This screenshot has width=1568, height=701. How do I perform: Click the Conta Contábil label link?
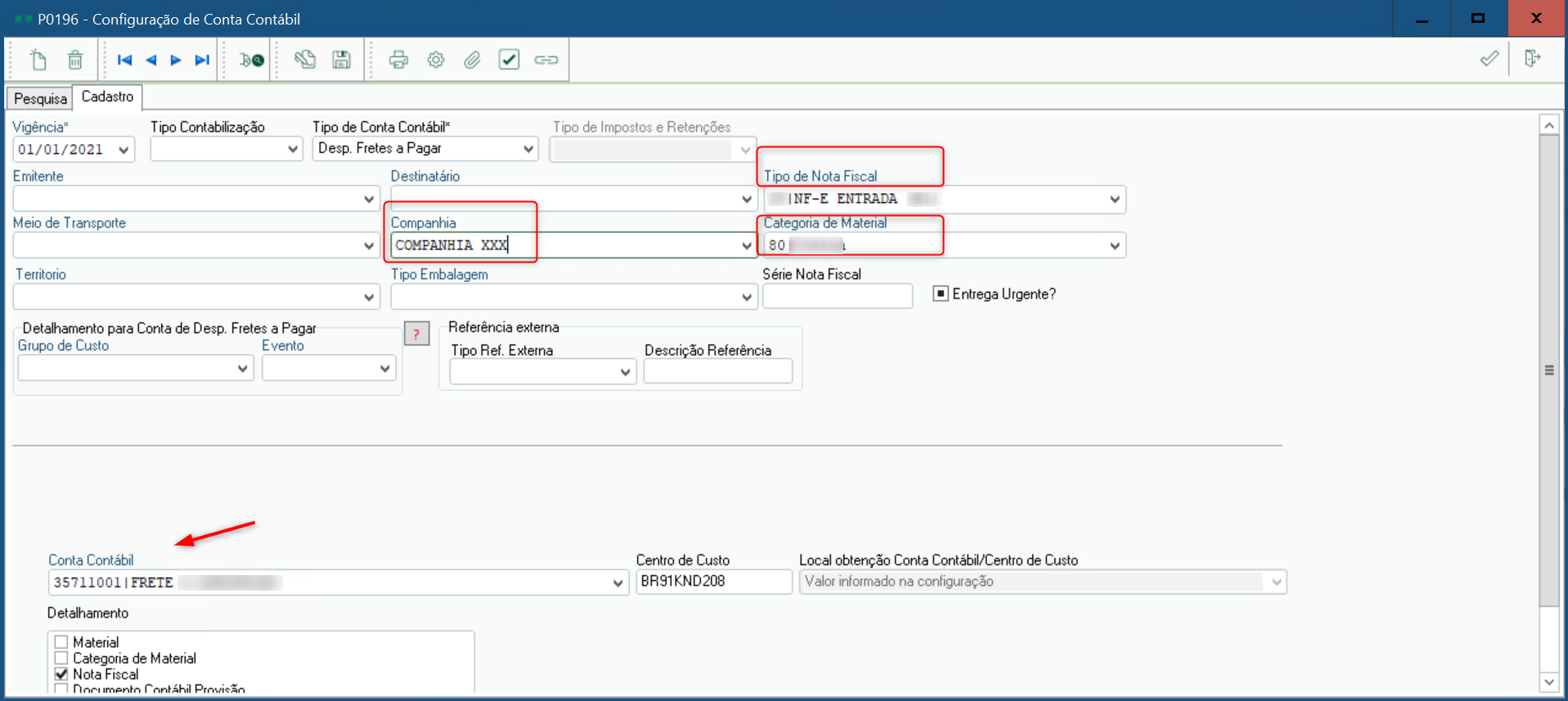tap(91, 560)
